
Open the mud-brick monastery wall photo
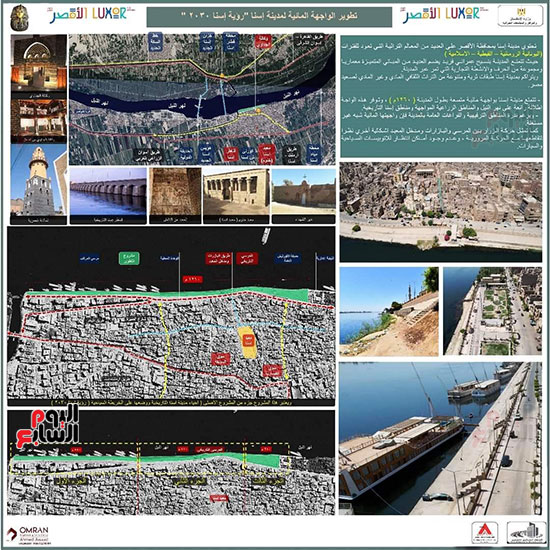tap(303, 191)
